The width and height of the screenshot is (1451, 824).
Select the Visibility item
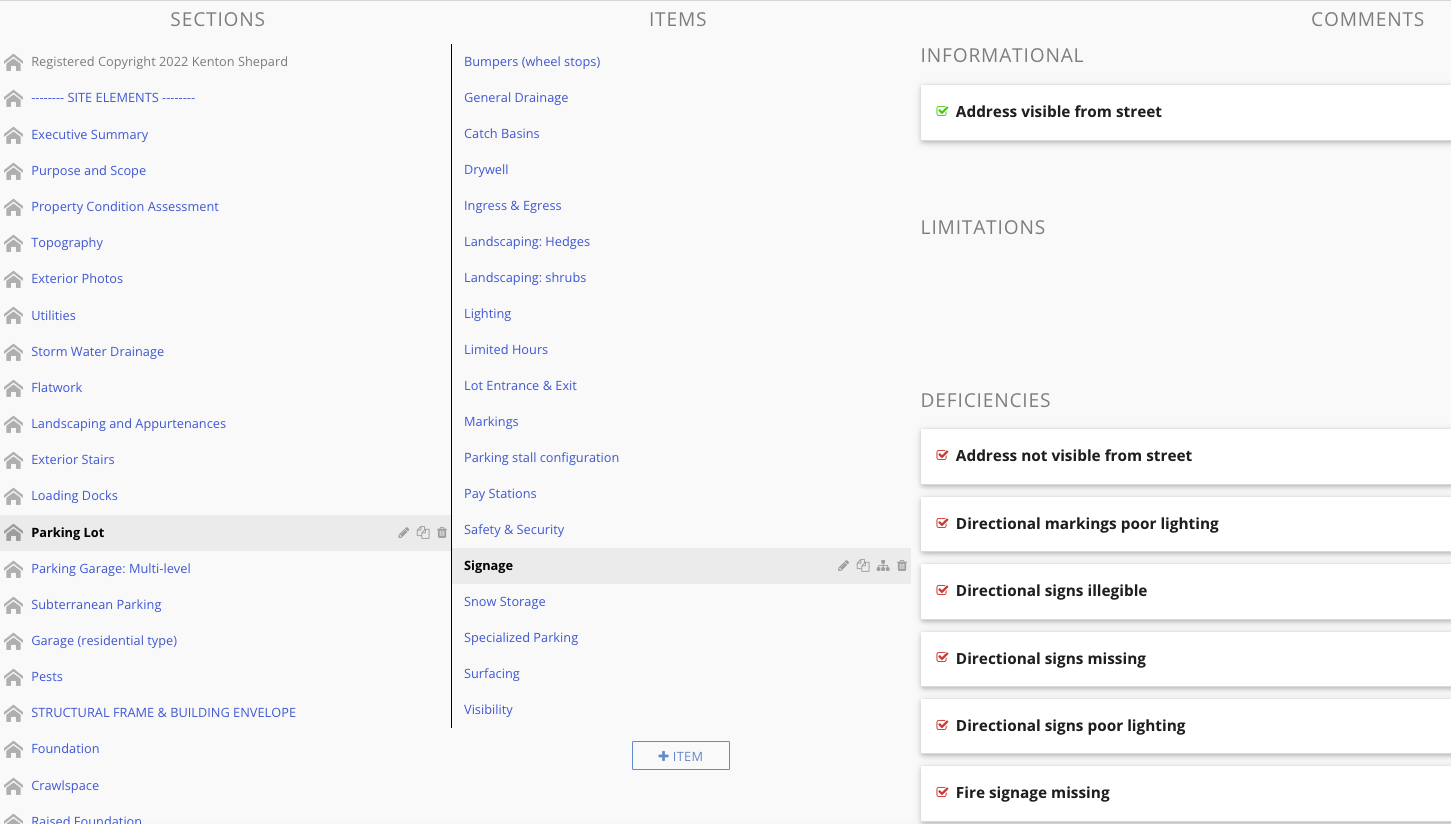(x=488, y=710)
